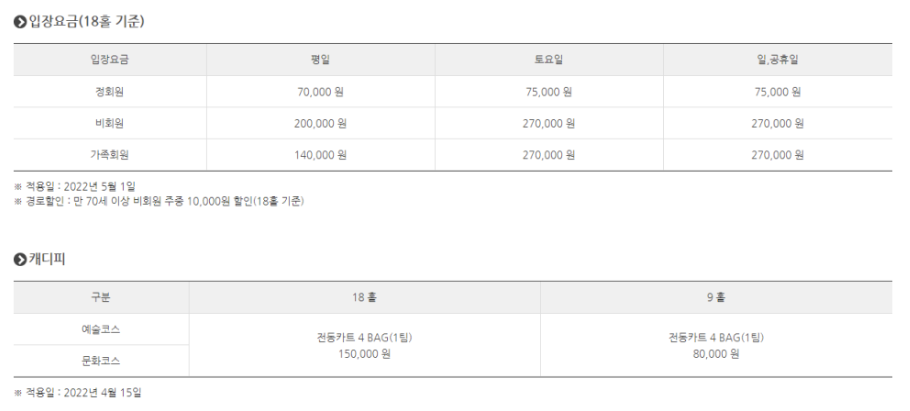Click the 150,000 원 caddie fee
Image resolution: width=910 pixels, height=411 pixels.
[x=364, y=354]
